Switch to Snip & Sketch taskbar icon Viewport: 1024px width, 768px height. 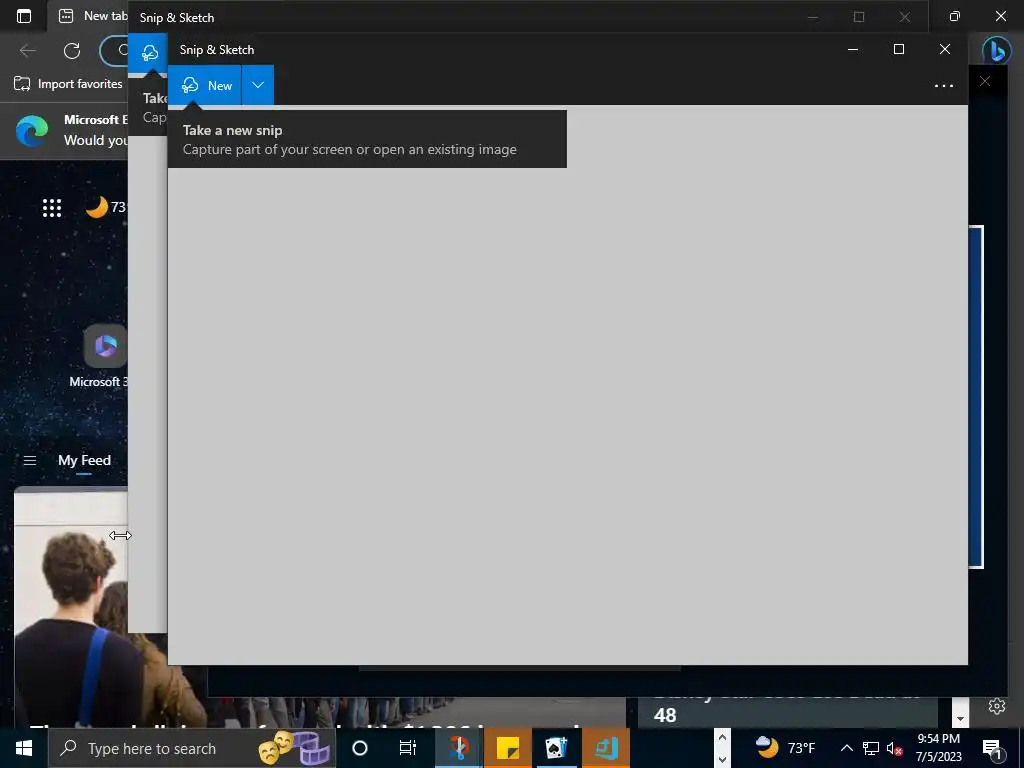[459, 748]
